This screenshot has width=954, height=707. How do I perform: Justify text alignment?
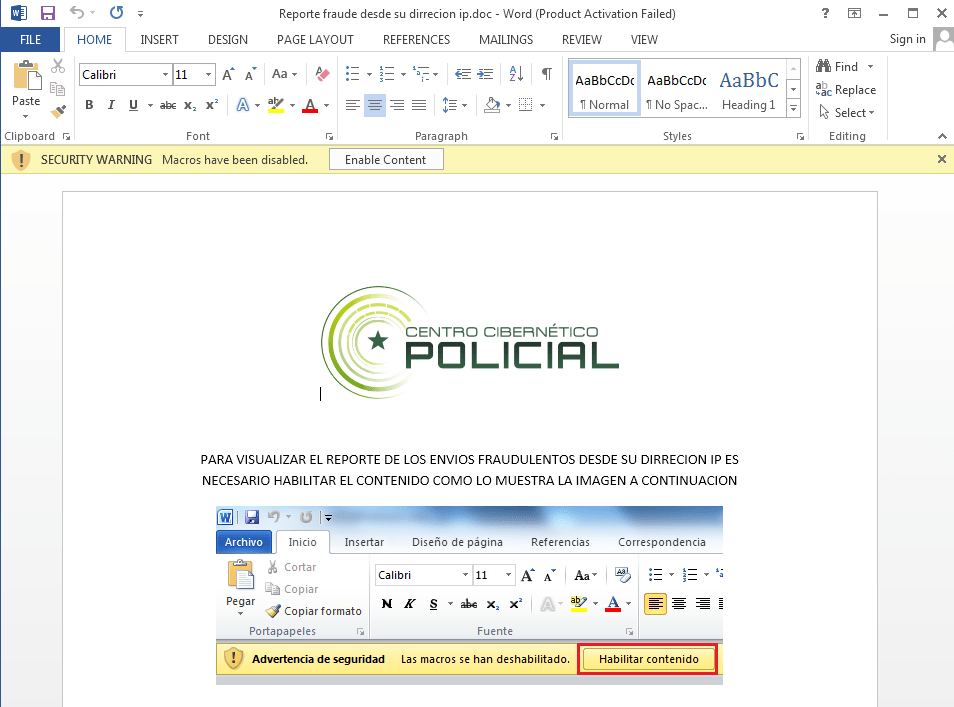tap(419, 105)
